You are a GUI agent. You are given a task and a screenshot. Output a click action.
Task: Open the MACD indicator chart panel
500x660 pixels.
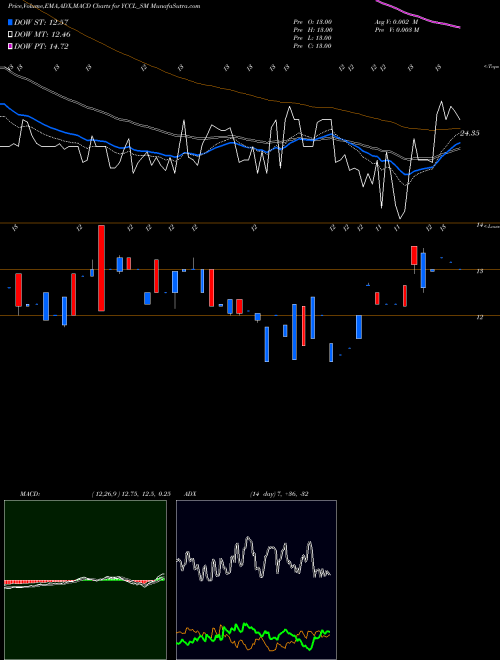tap(85, 580)
